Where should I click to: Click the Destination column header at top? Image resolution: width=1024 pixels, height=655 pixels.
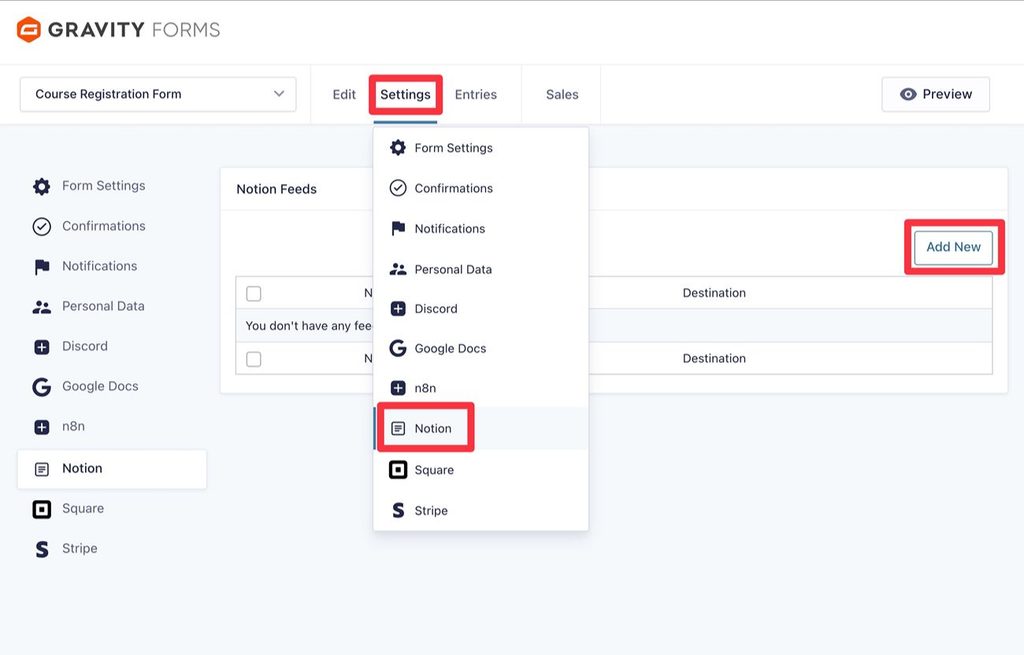click(x=714, y=293)
